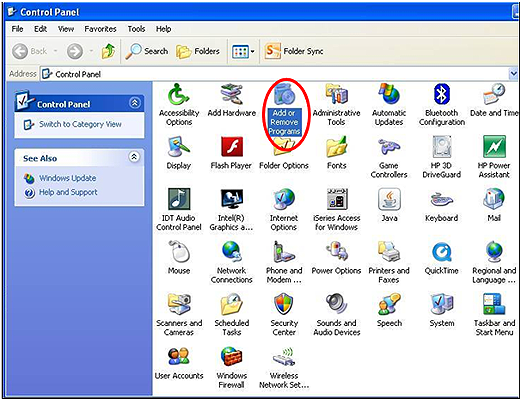Screen dimensions: 520x399
Task: Open HP Power Assistant icon
Action: point(494,158)
